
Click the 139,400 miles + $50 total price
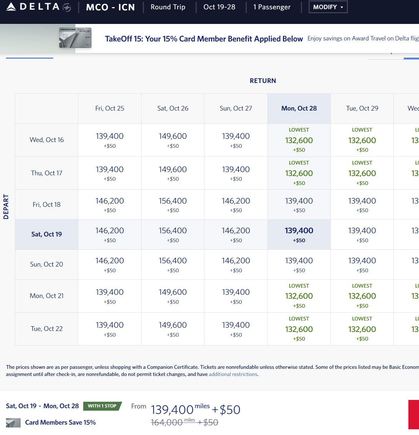click(x=195, y=409)
